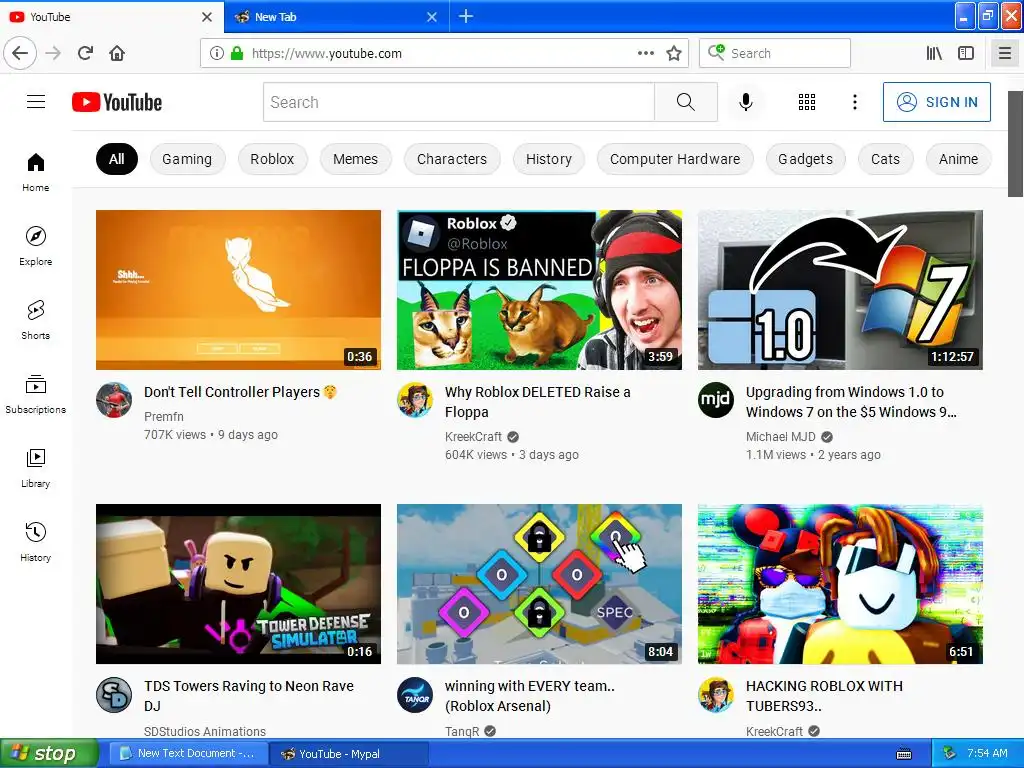Select the Gadgets filter chip
Viewport: 1024px width, 768px height.
click(805, 159)
